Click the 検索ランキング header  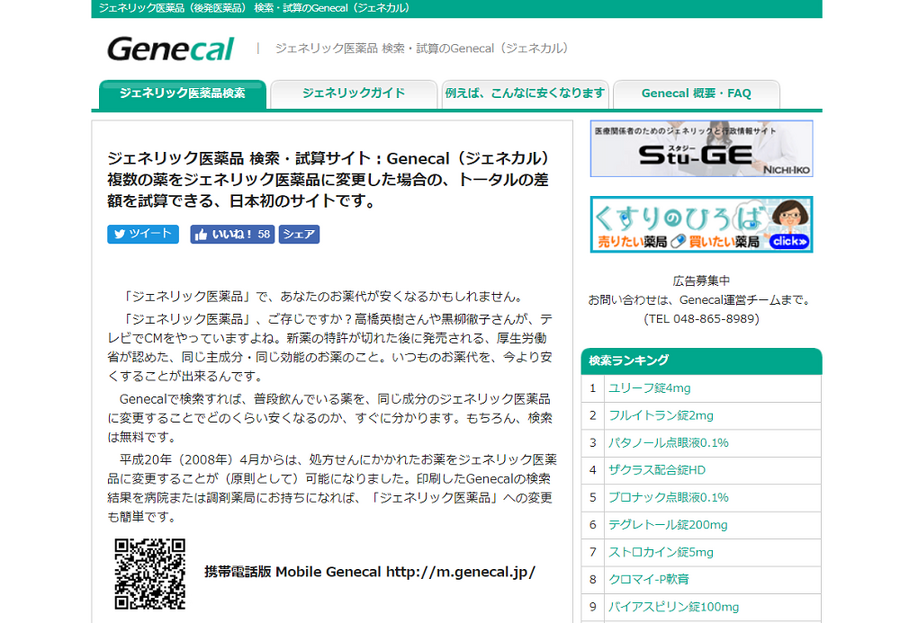click(x=701, y=361)
